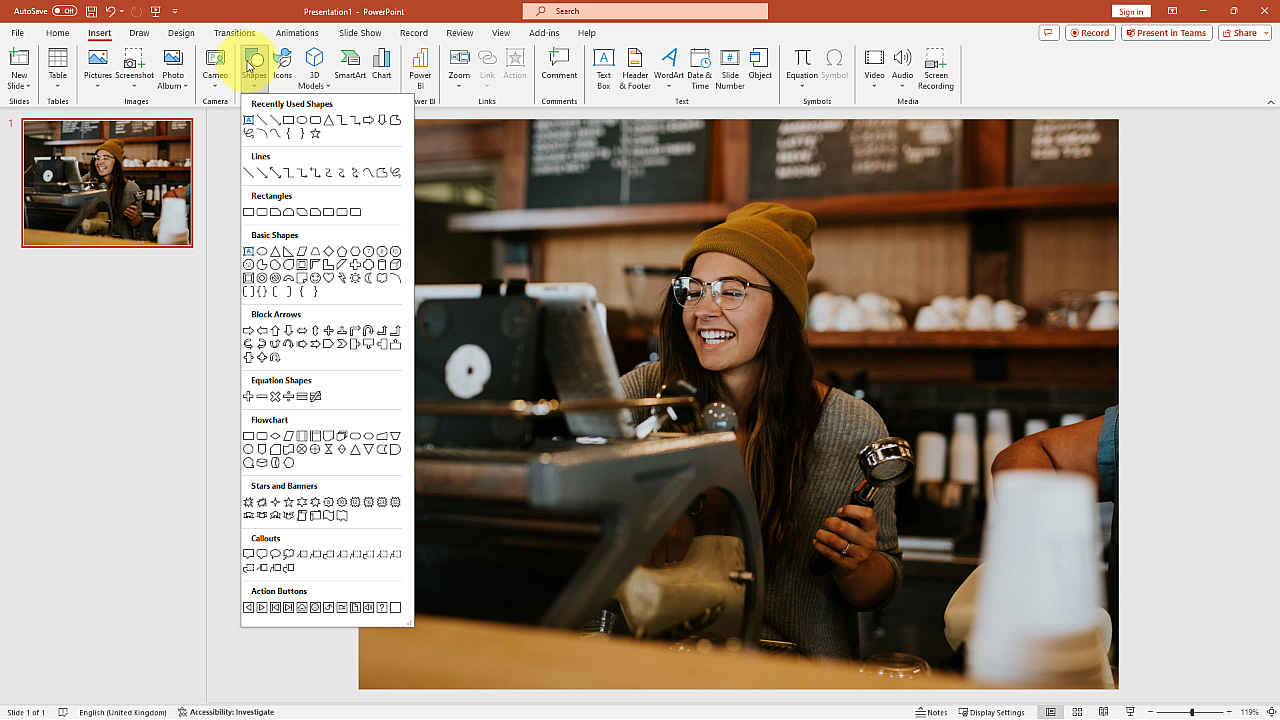Select the multiplication sign equation shape
The width and height of the screenshot is (1280, 720).
(x=275, y=397)
